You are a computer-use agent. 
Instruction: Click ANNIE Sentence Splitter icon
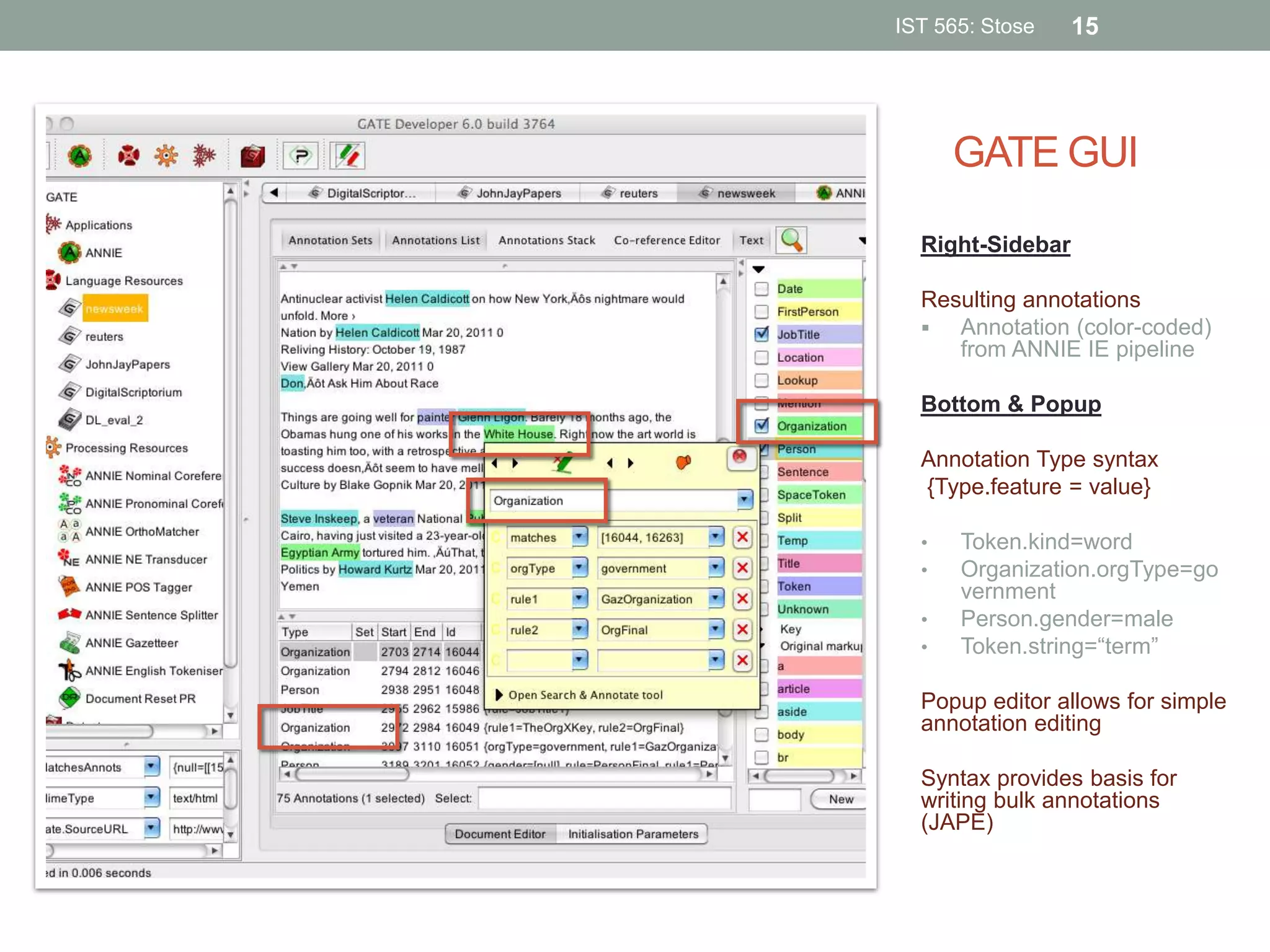coord(69,614)
